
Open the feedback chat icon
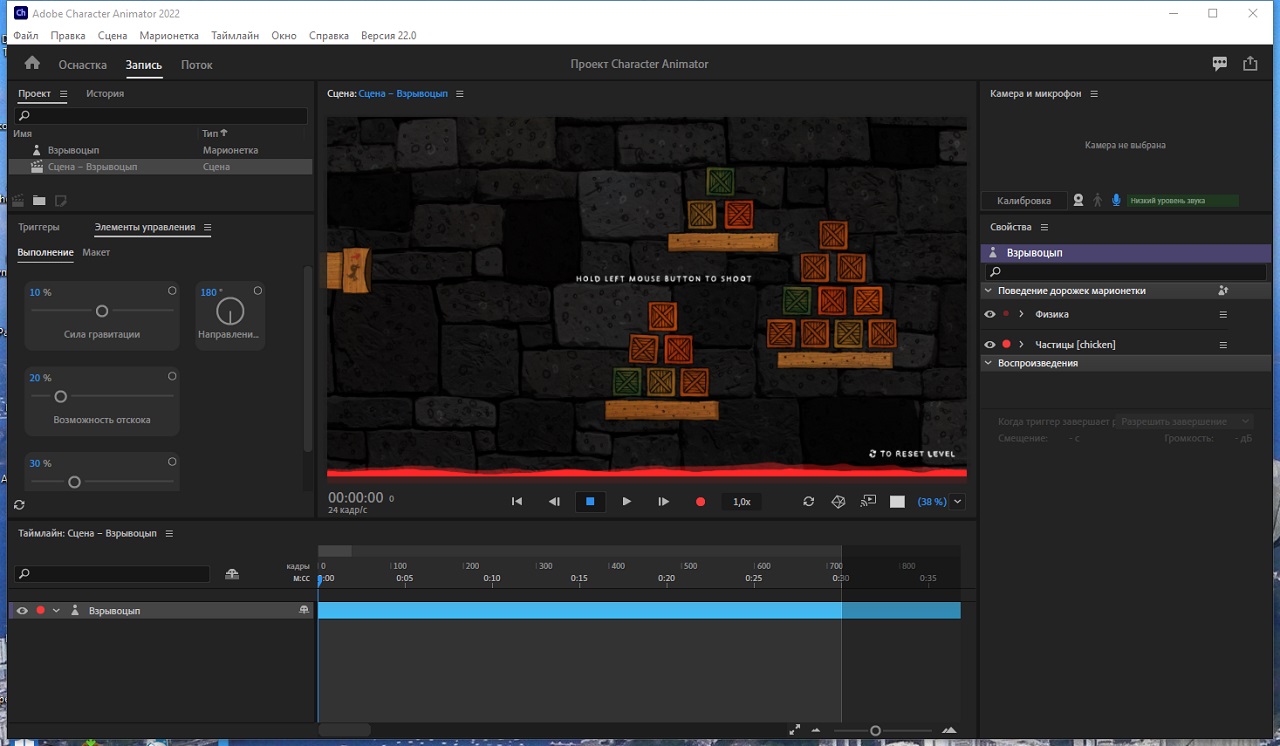(1219, 63)
